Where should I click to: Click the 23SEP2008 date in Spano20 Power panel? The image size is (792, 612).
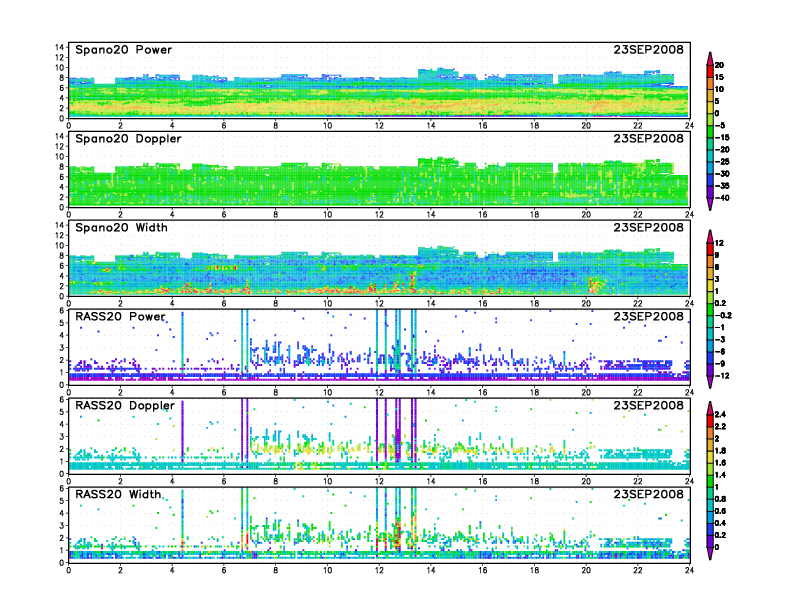[649, 50]
